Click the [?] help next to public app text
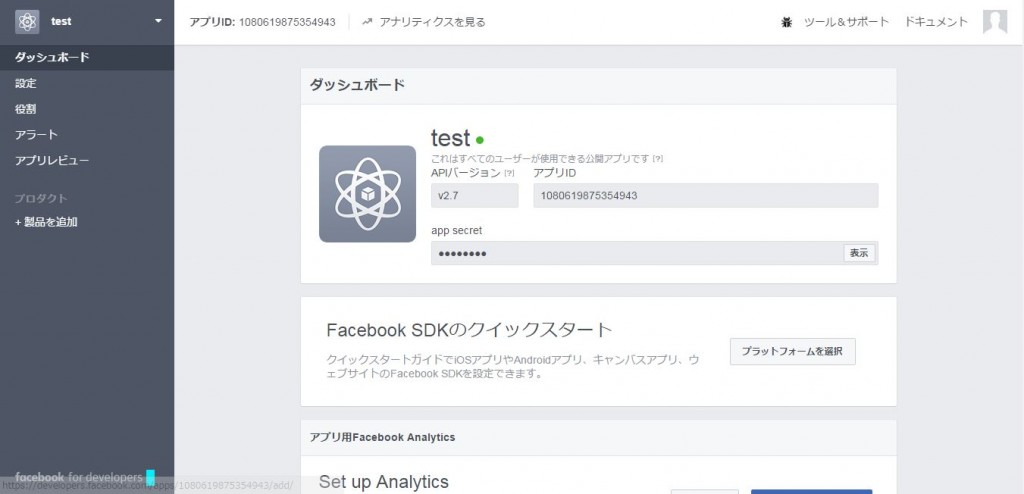1024x494 pixels. pyautogui.click(x=658, y=159)
